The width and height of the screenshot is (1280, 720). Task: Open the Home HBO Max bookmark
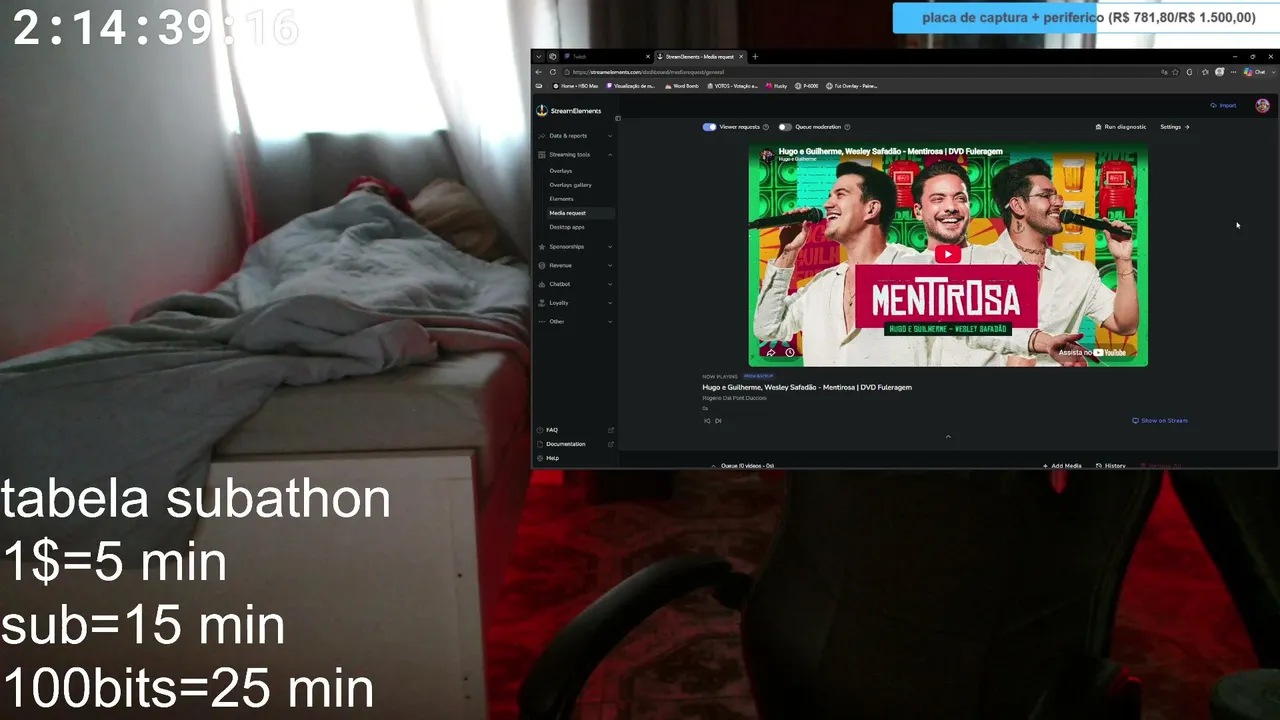[x=575, y=86]
